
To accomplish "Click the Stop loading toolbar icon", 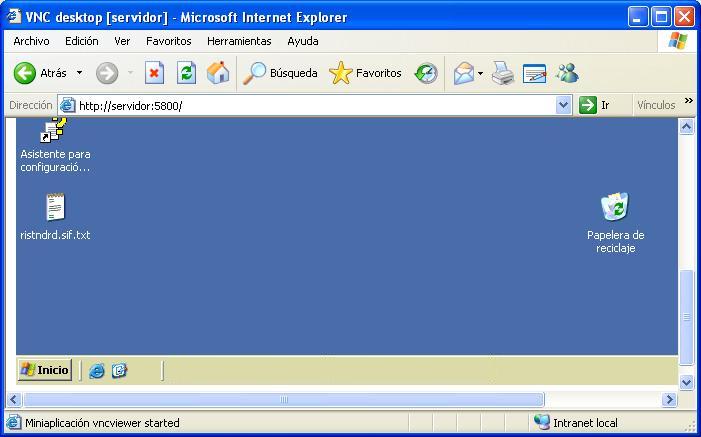I will point(154,73).
